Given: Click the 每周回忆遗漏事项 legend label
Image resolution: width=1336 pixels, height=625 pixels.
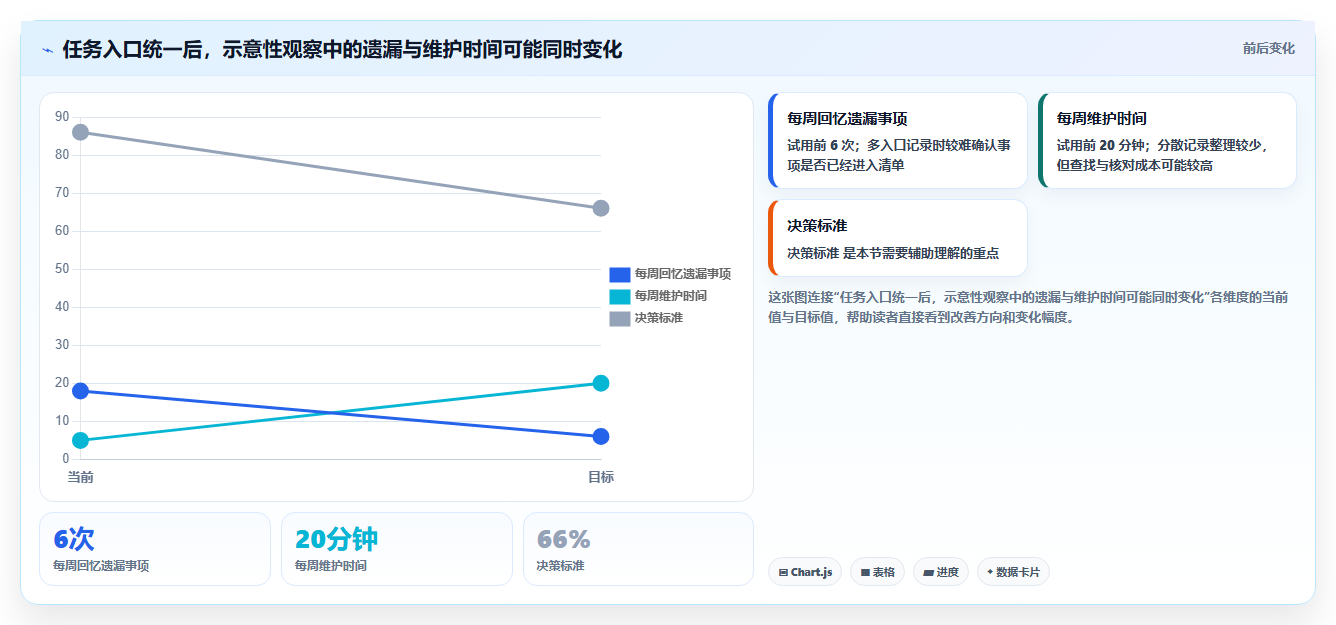Looking at the screenshot, I should tap(682, 274).
